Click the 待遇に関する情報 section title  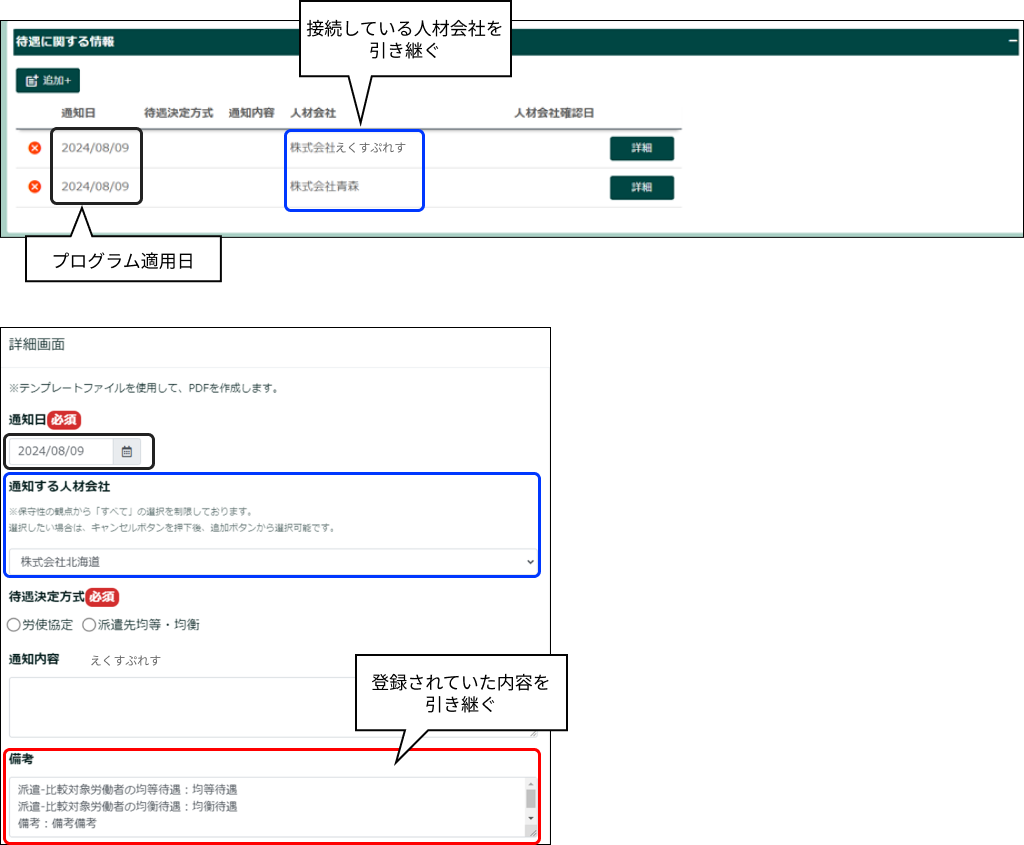click(x=65, y=42)
